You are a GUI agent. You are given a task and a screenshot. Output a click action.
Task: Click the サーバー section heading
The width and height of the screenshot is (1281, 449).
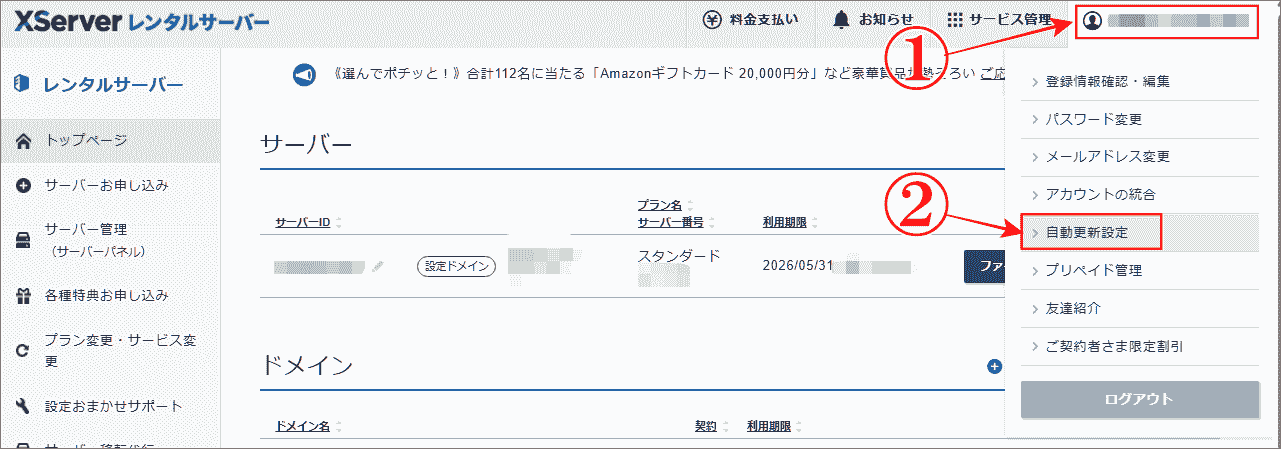[306, 144]
